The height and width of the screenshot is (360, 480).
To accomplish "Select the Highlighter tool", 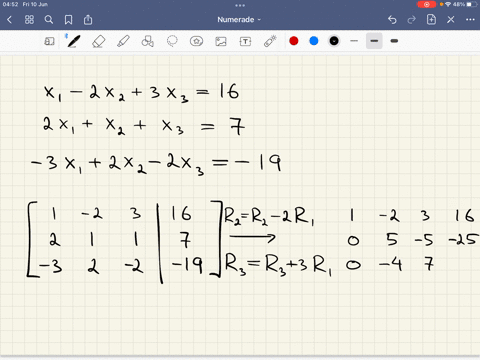I will tap(123, 41).
